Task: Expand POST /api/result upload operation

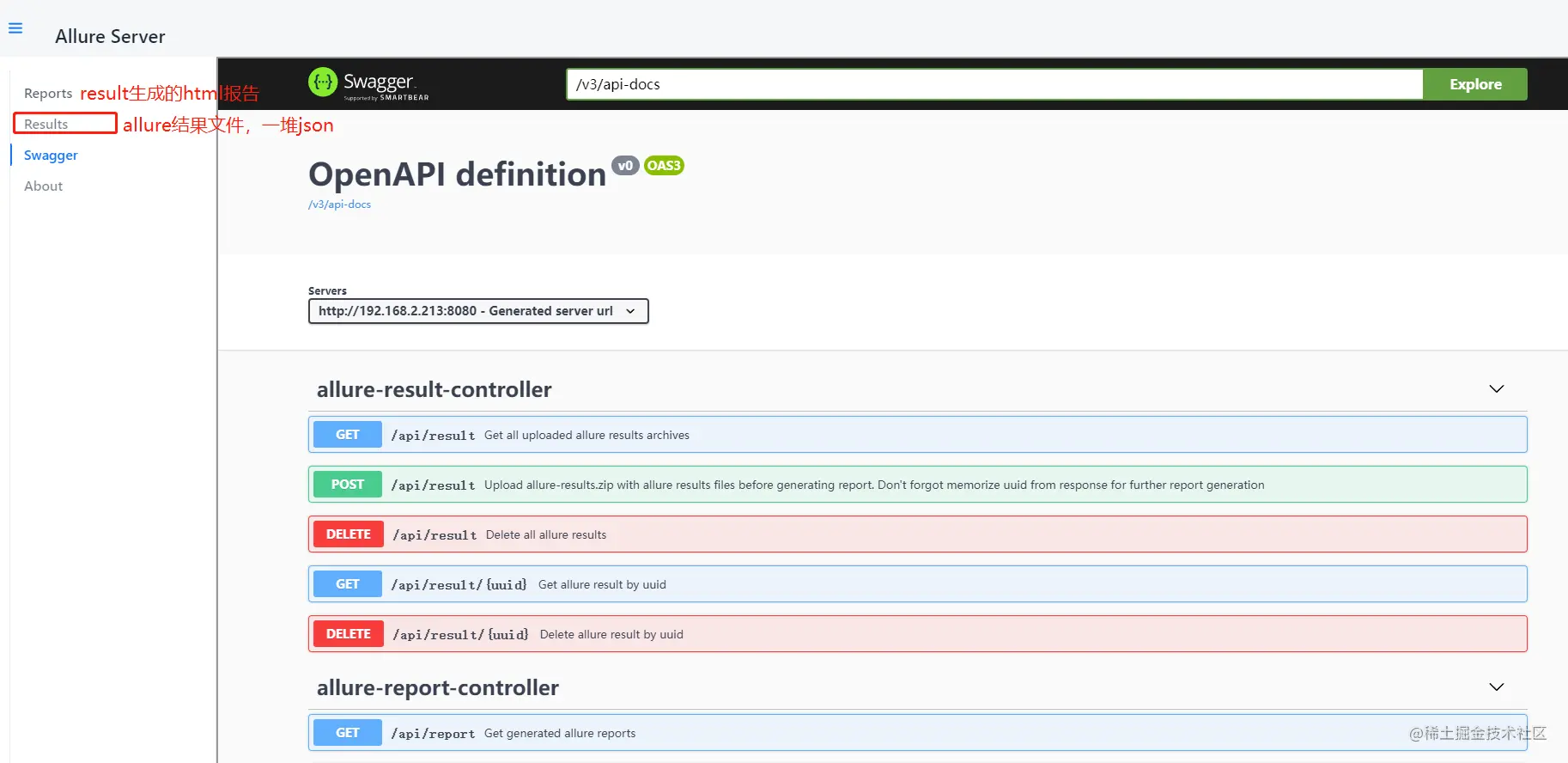Action: point(917,485)
